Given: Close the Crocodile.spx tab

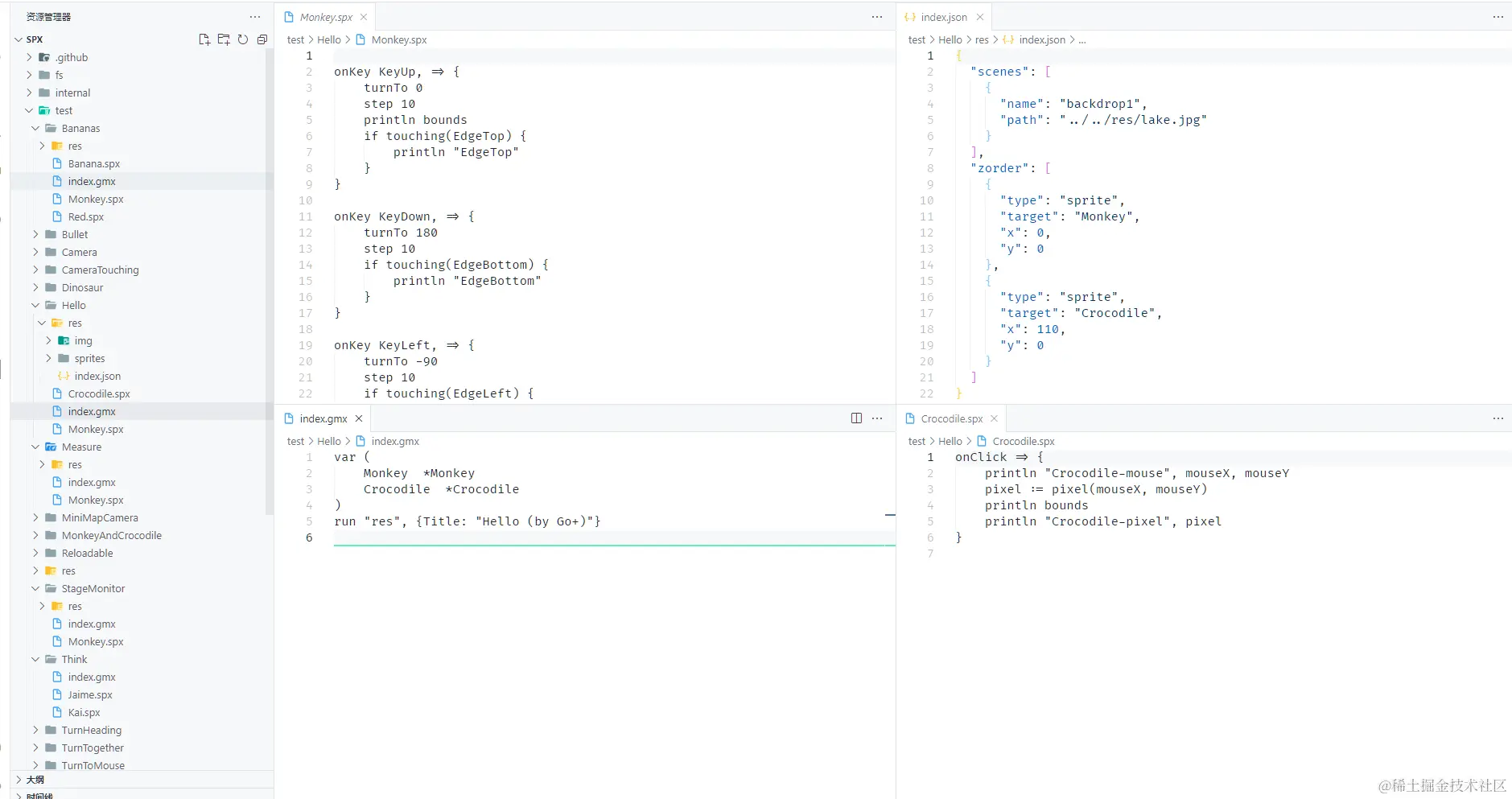Looking at the screenshot, I should click(x=994, y=418).
